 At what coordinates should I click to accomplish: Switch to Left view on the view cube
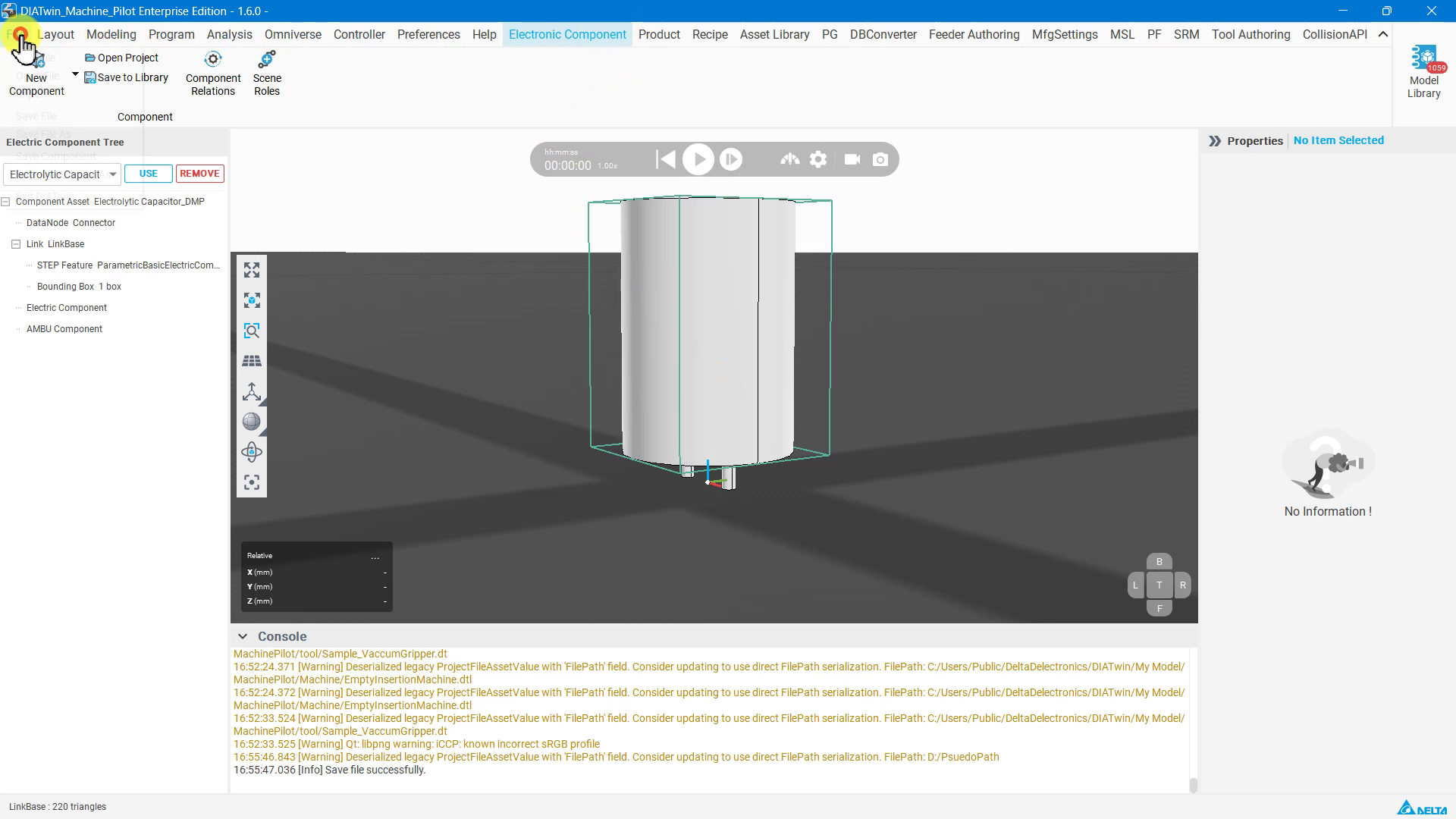[1135, 585]
